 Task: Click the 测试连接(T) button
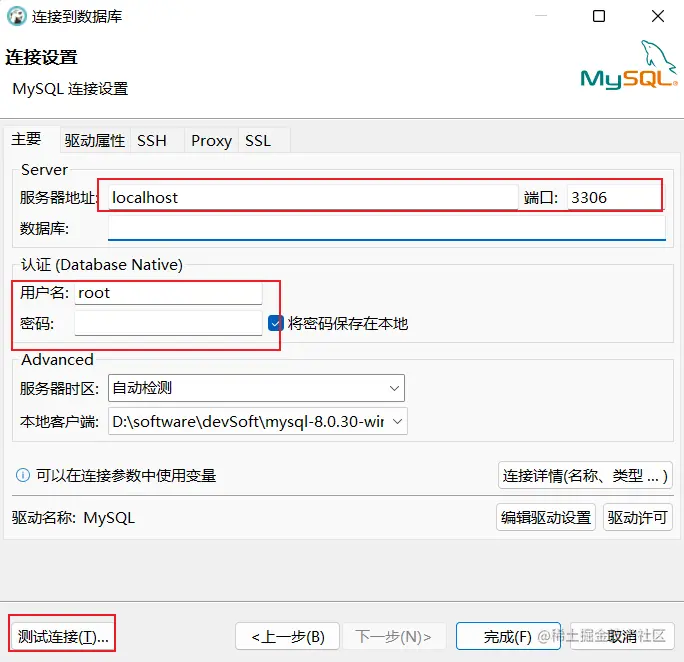tap(62, 637)
